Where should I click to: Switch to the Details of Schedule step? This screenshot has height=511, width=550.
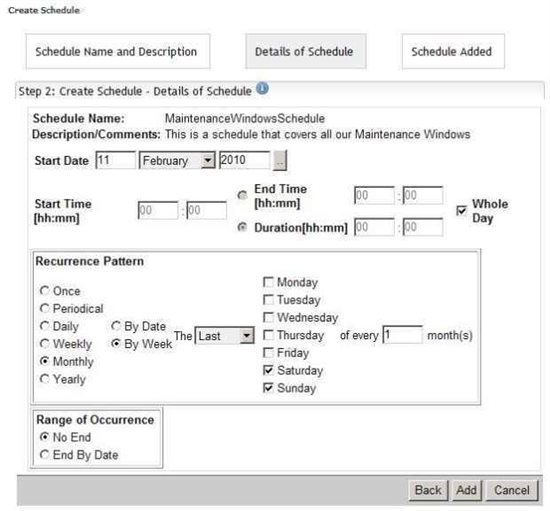pos(306,52)
